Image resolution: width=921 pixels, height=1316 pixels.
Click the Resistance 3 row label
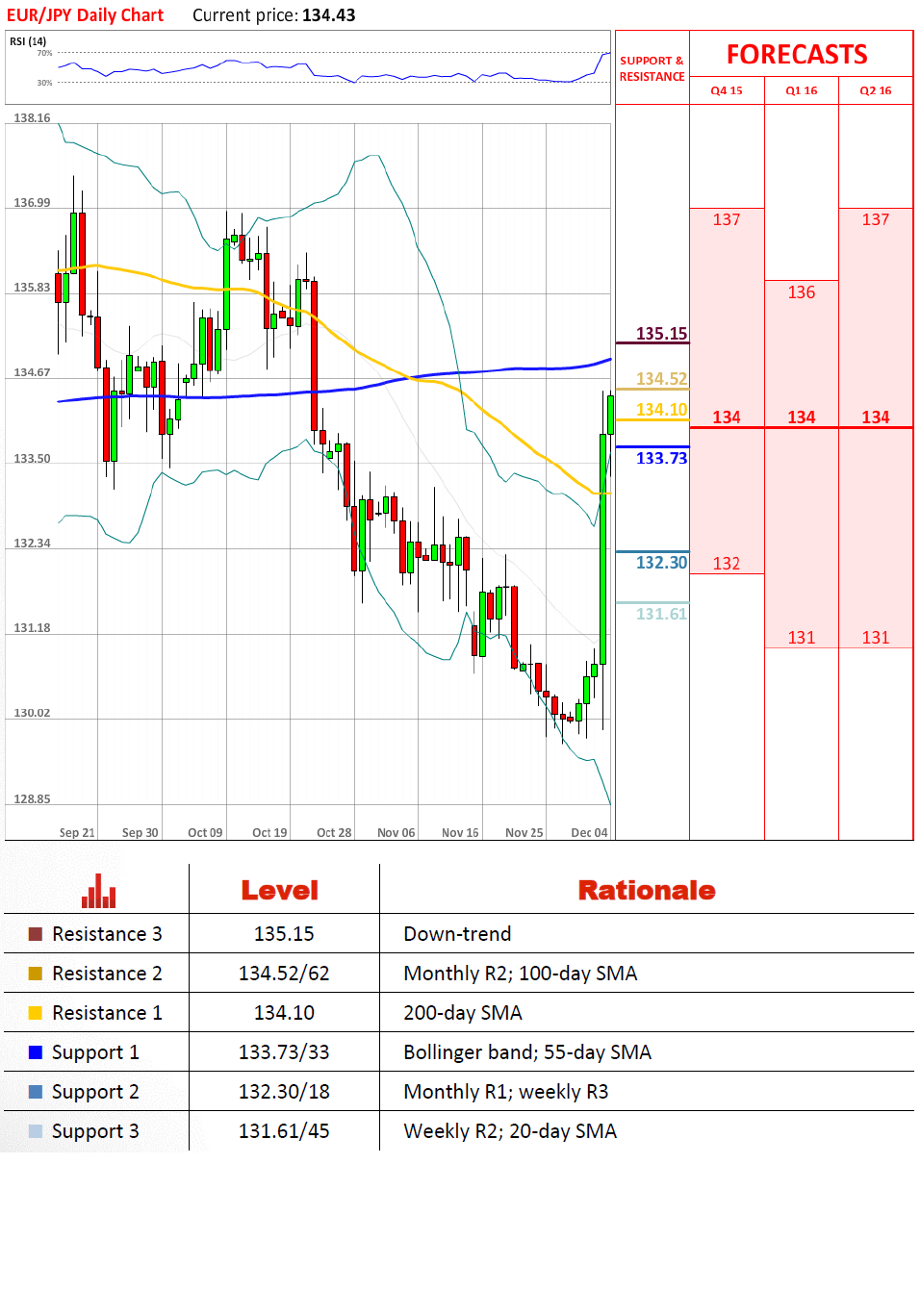(x=107, y=934)
